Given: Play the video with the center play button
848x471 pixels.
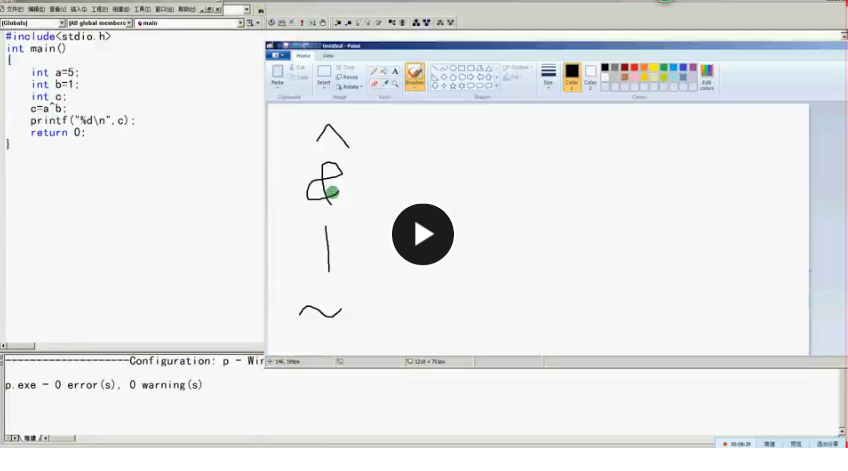Looking at the screenshot, I should 423,234.
